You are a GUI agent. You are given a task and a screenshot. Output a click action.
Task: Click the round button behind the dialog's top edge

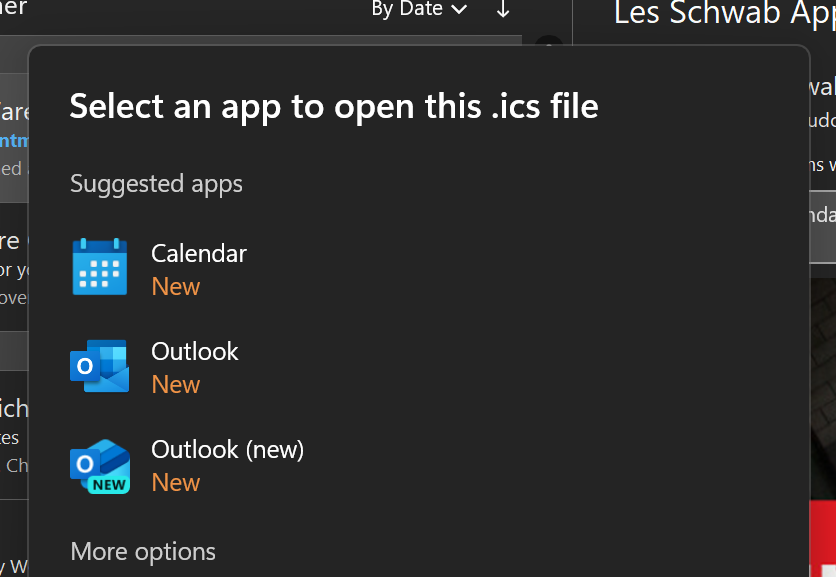tap(548, 44)
